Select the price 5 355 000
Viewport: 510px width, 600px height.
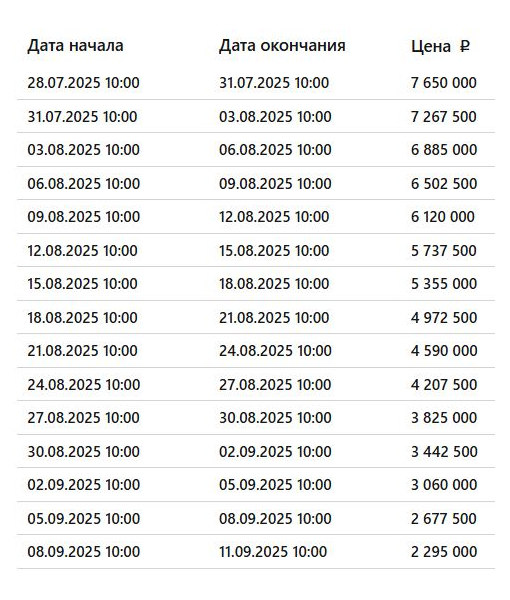coord(444,284)
